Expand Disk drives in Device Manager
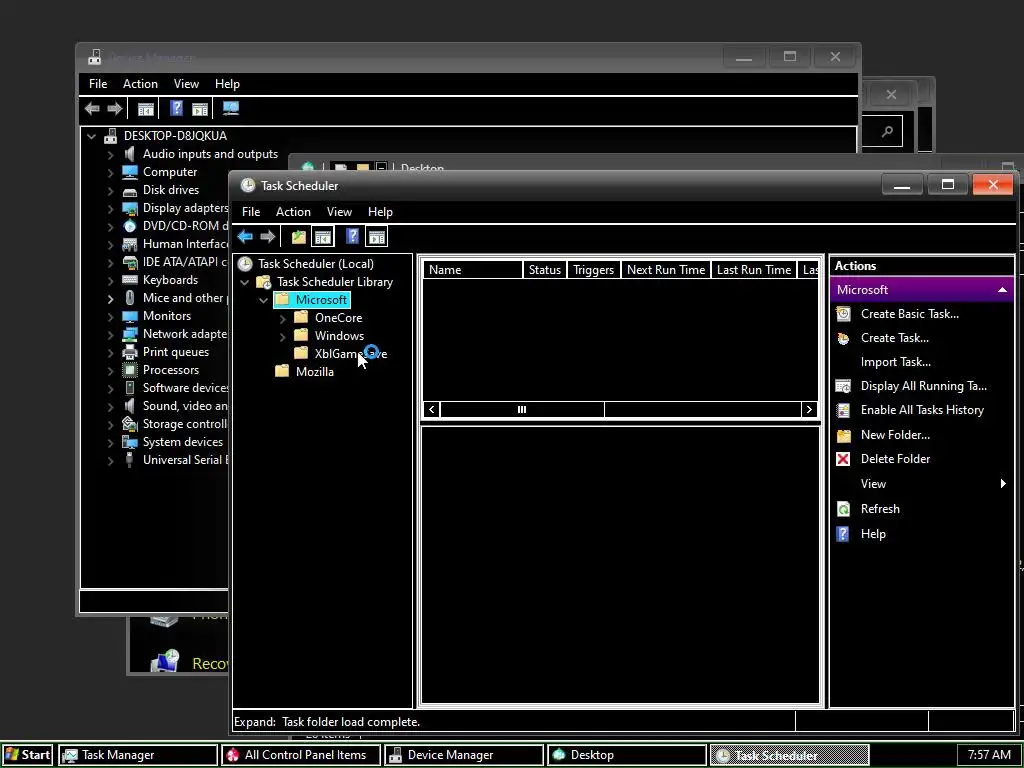Viewport: 1024px width, 768px height. pyautogui.click(x=110, y=191)
